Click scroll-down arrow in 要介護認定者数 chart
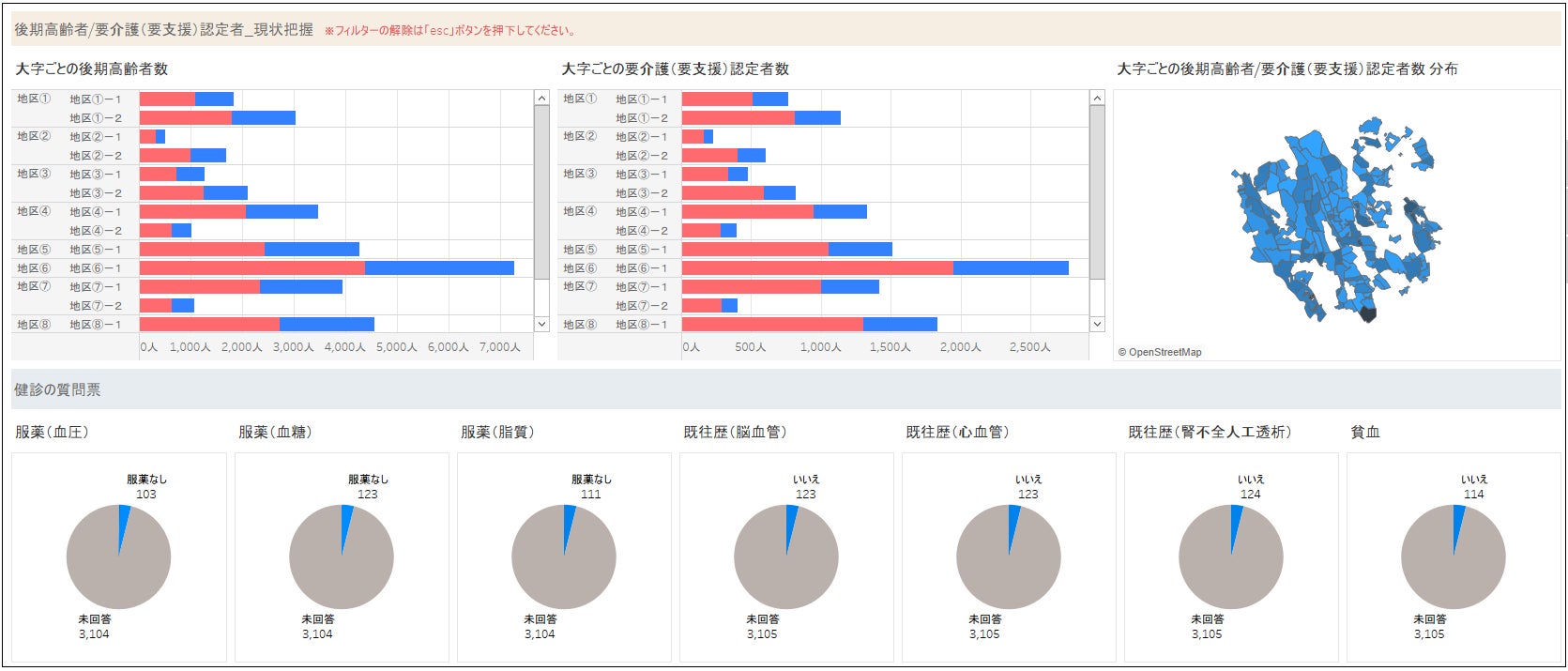The image size is (1568, 671). 1097,324
